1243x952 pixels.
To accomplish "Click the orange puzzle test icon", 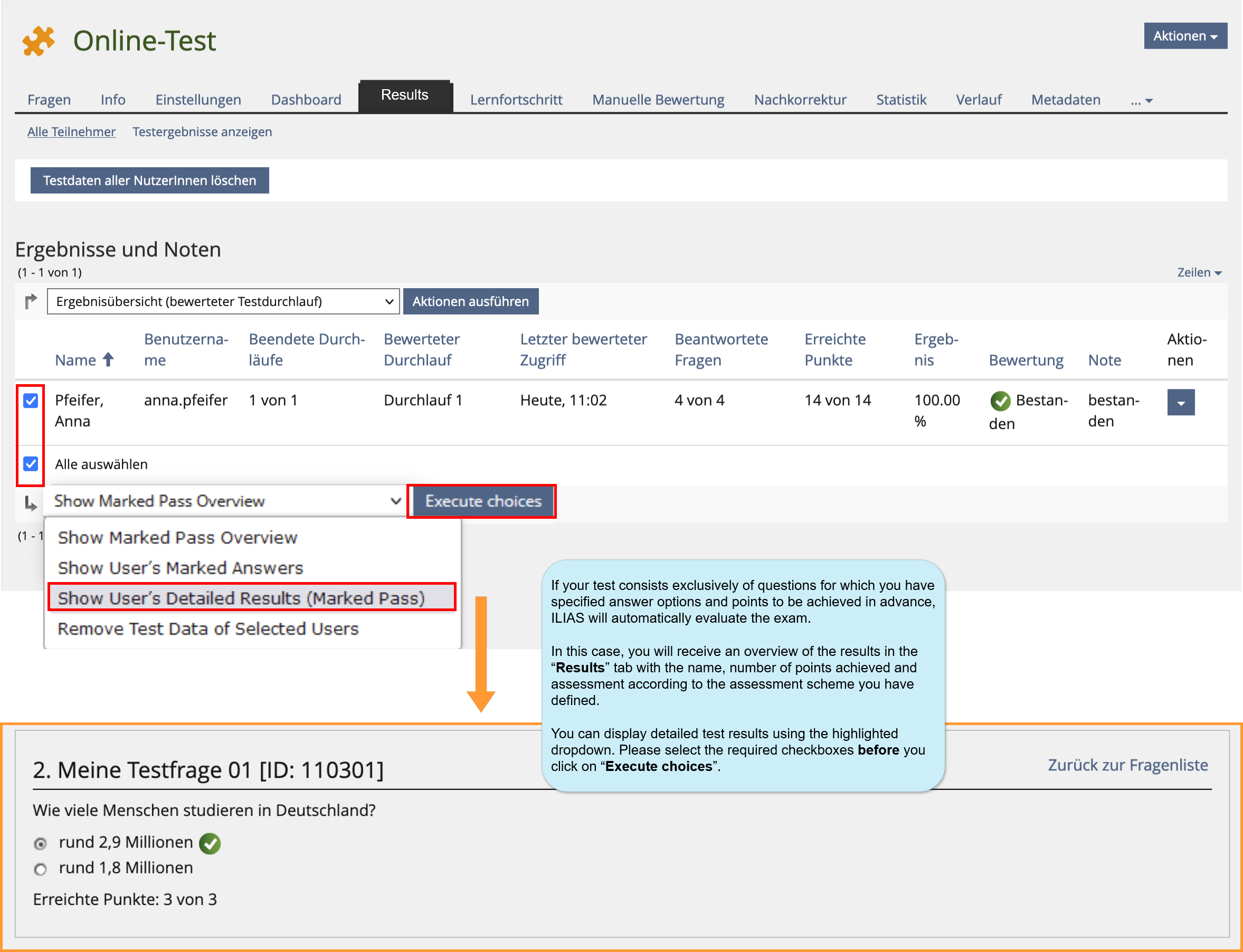I will pos(39,41).
